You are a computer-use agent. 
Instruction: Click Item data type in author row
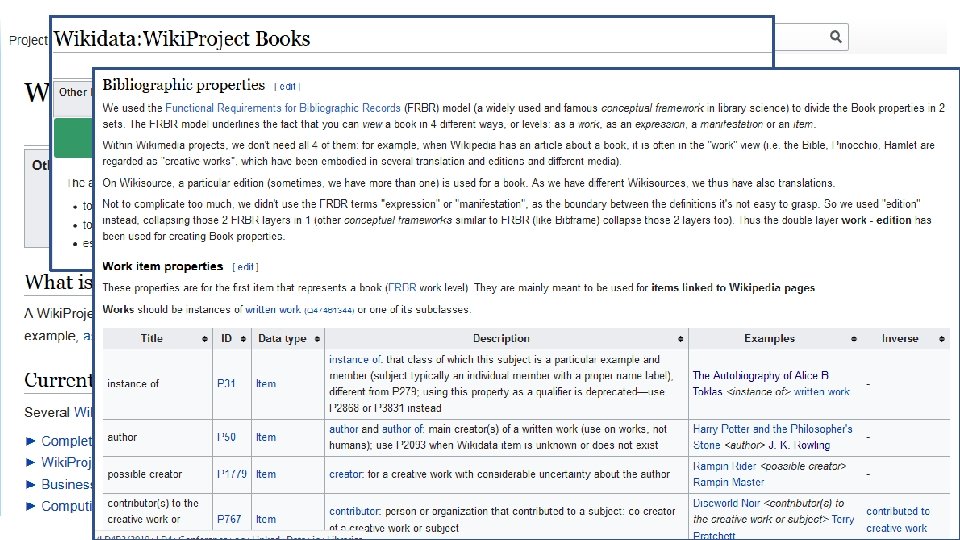(x=266, y=438)
